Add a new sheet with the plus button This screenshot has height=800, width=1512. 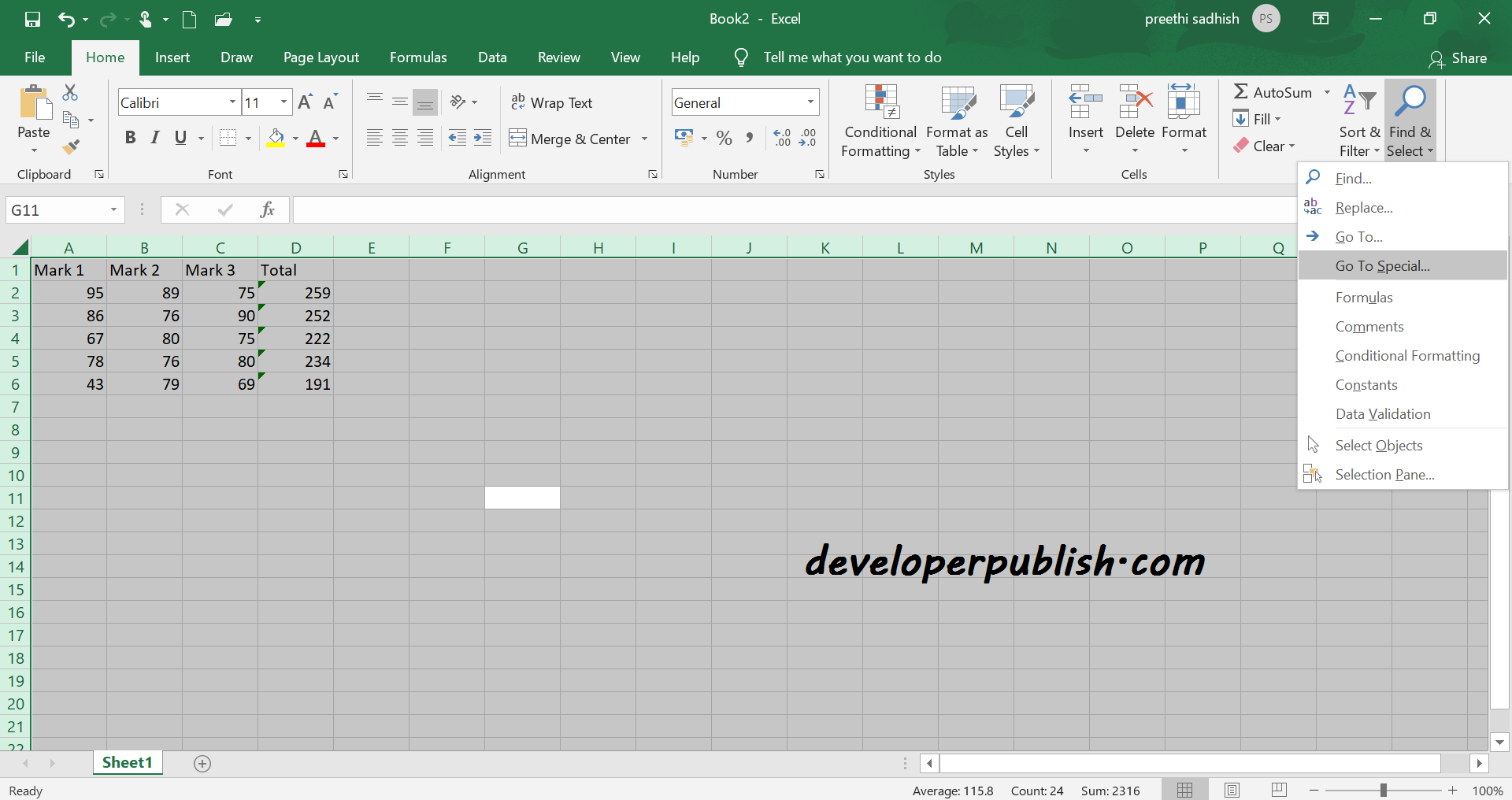click(202, 763)
